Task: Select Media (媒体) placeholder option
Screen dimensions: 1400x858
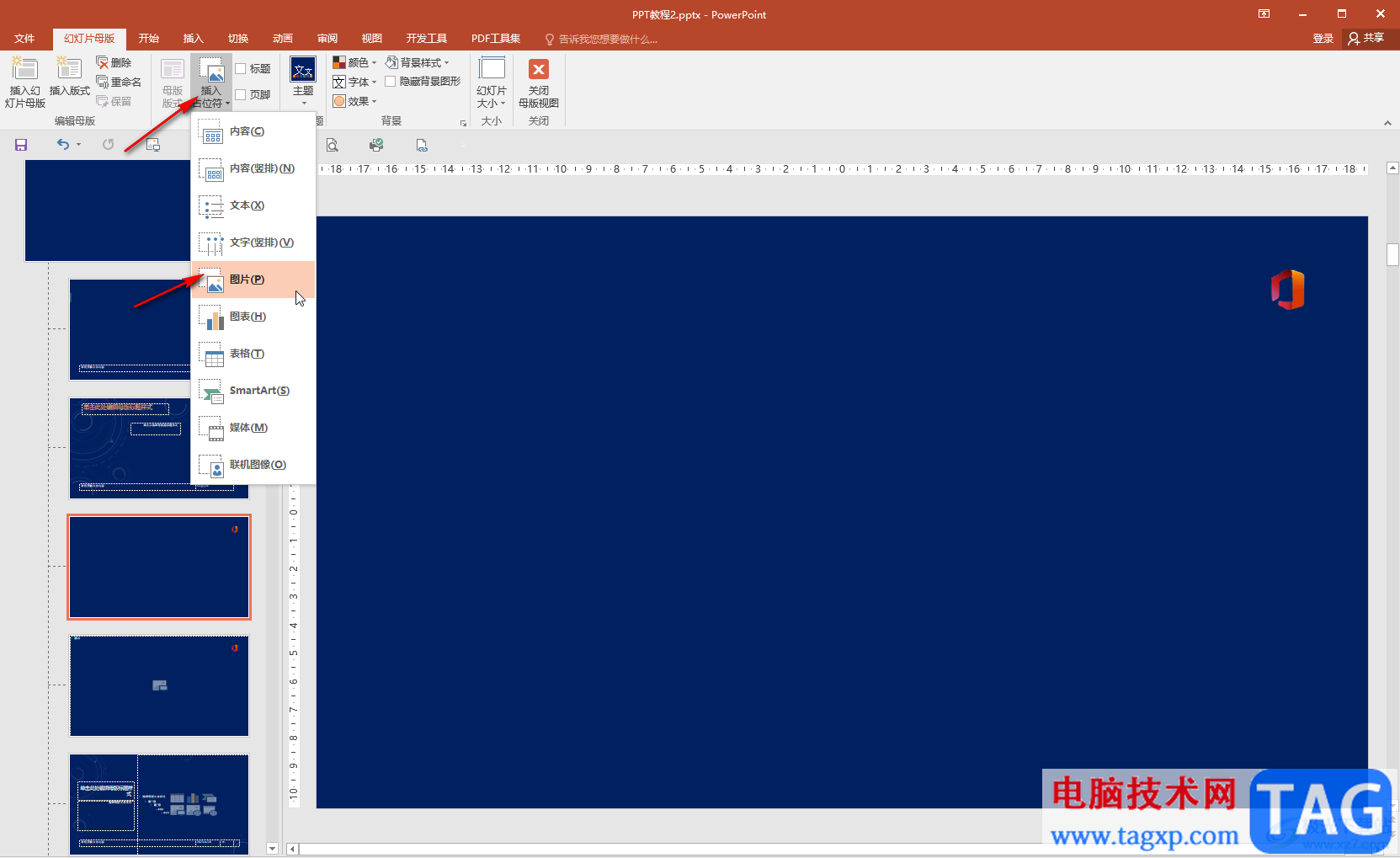Action: 253,428
